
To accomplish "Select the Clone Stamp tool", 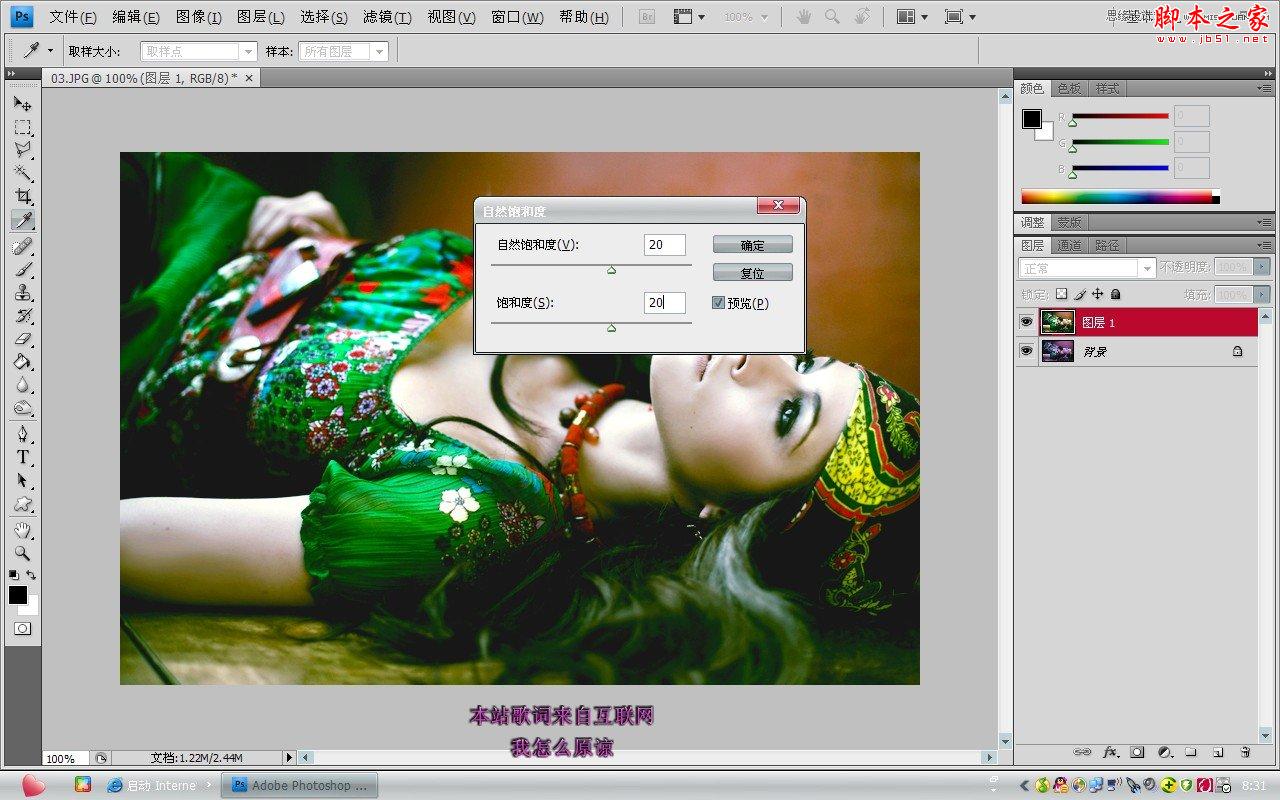I will tap(22, 292).
